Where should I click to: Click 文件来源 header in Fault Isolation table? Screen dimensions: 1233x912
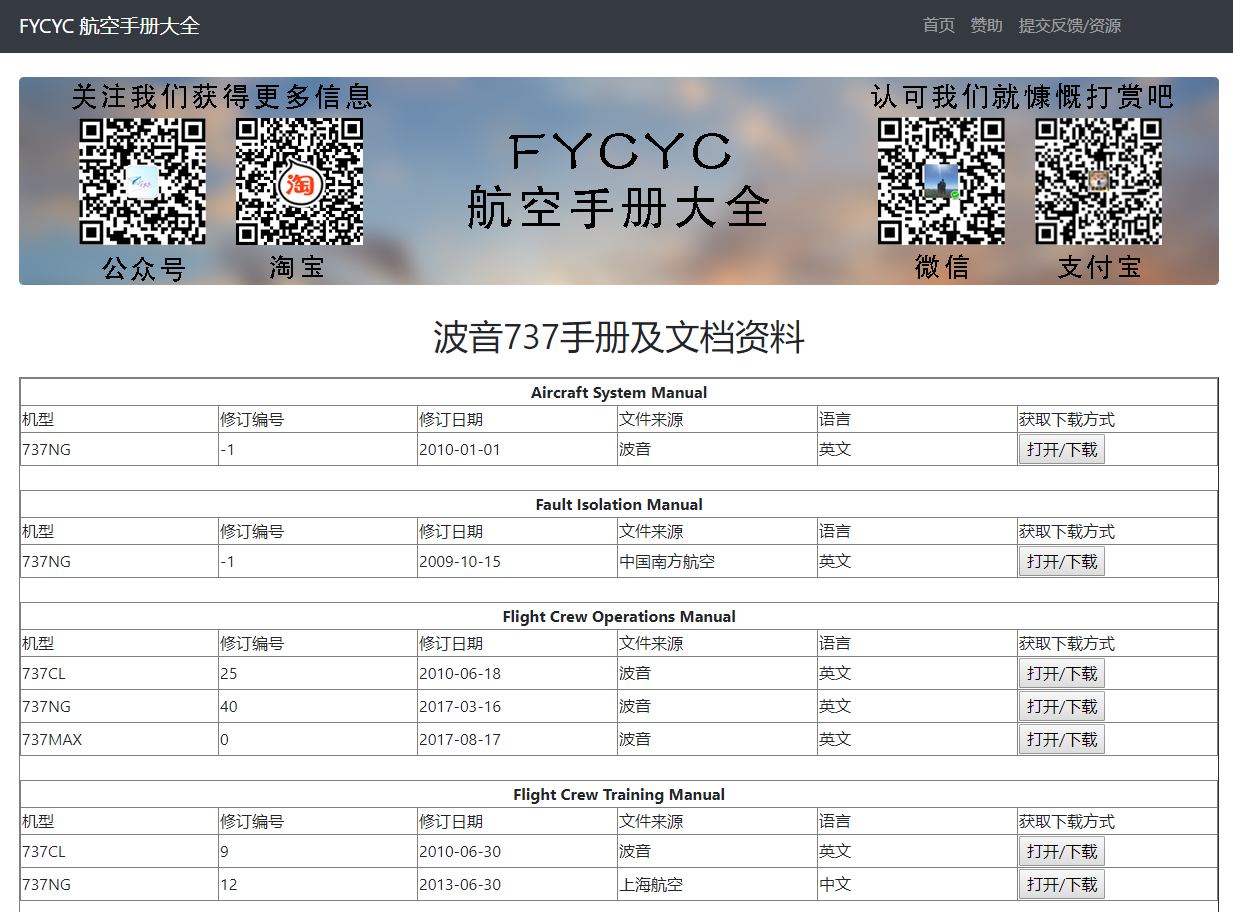pyautogui.click(x=648, y=531)
